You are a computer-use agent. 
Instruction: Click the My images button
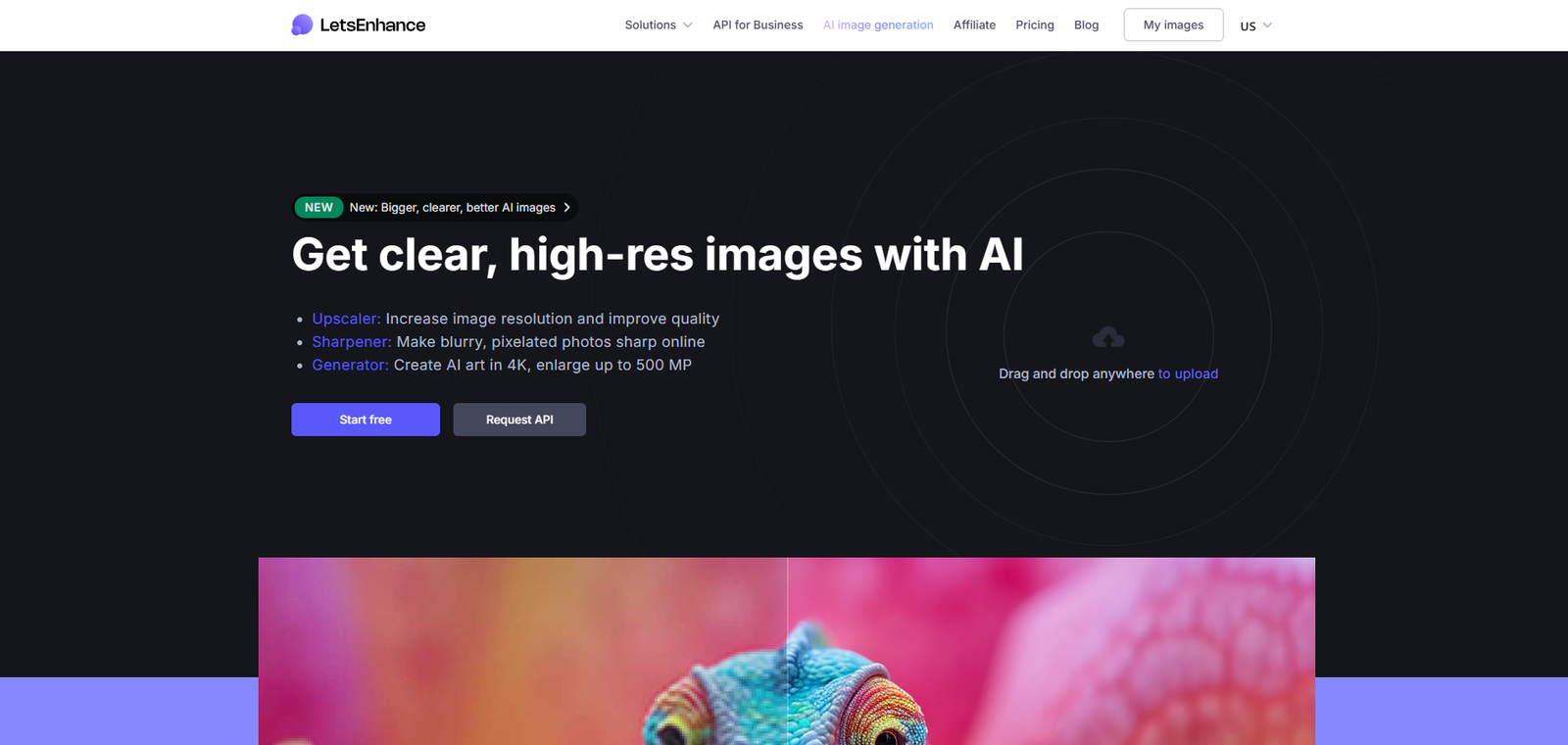tap(1173, 25)
